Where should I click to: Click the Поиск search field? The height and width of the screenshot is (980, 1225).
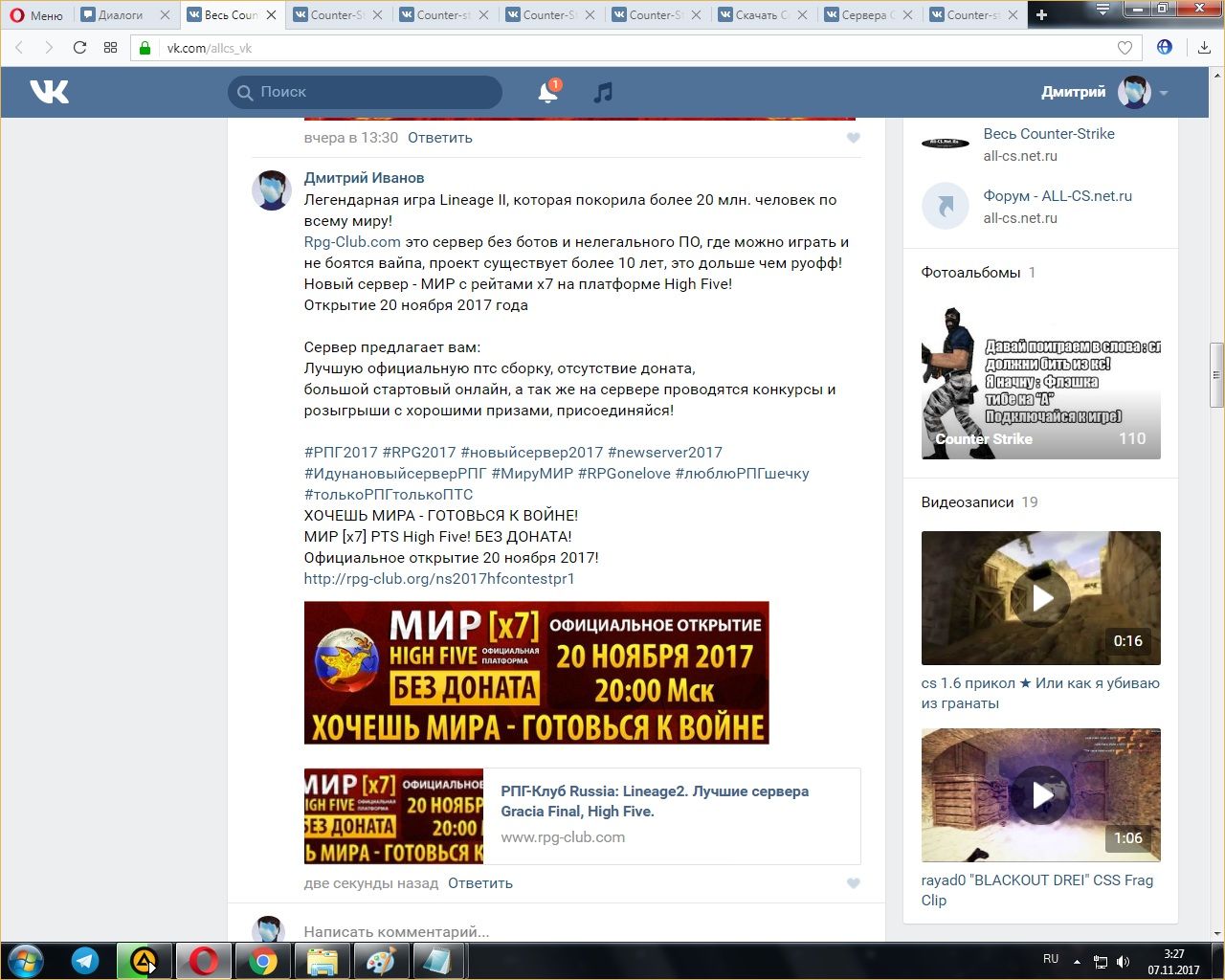[365, 92]
